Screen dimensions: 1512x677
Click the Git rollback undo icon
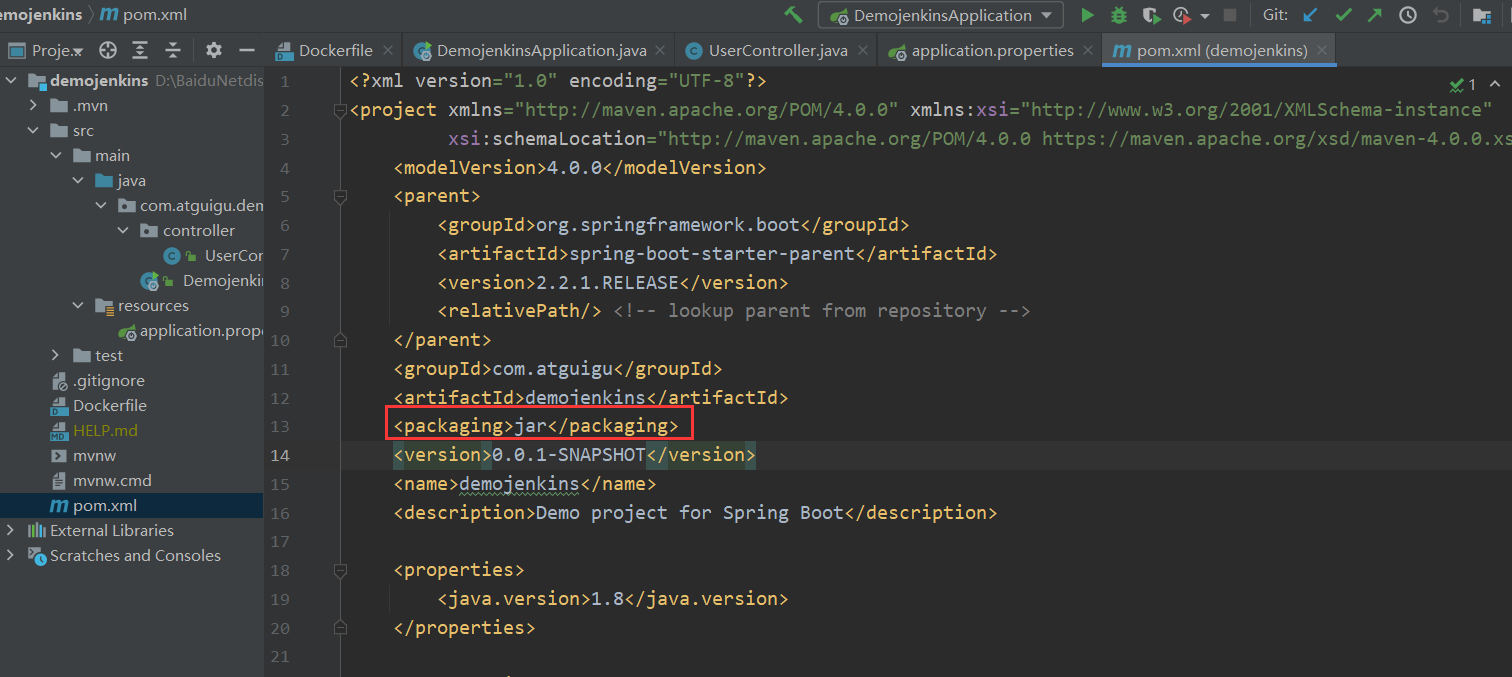pyautogui.click(x=1441, y=15)
